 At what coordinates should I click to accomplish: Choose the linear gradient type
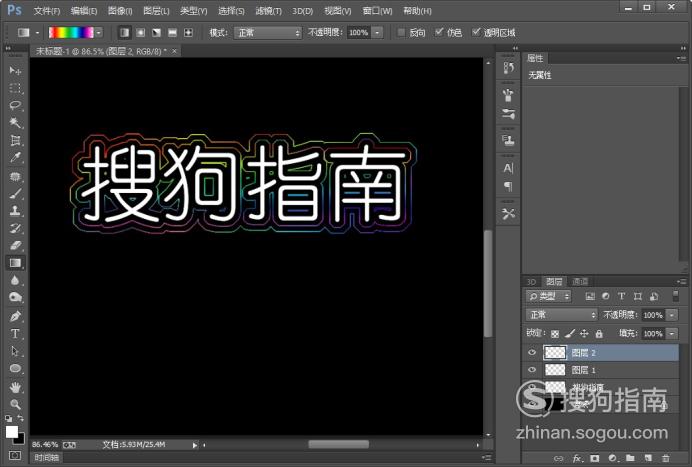[x=124, y=33]
